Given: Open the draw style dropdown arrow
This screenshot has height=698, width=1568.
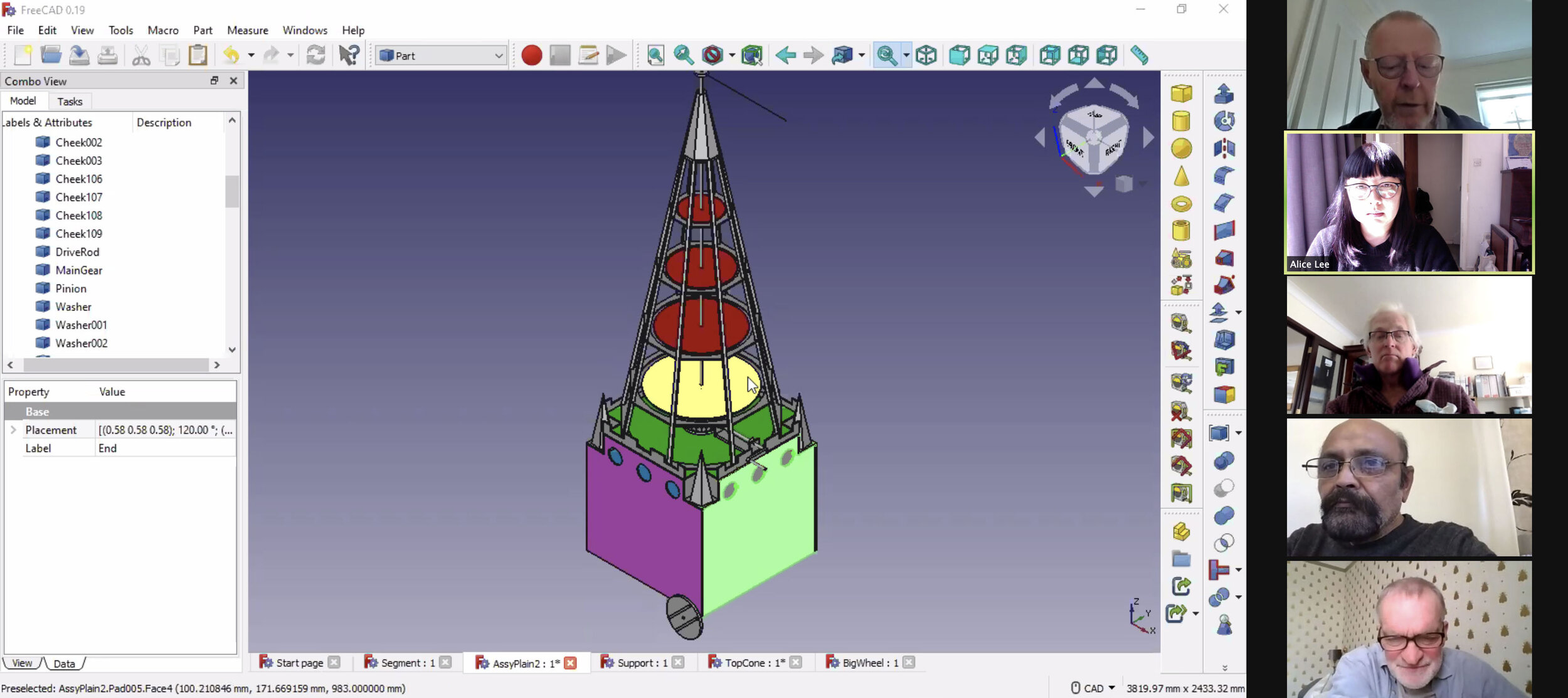Looking at the screenshot, I should point(732,55).
